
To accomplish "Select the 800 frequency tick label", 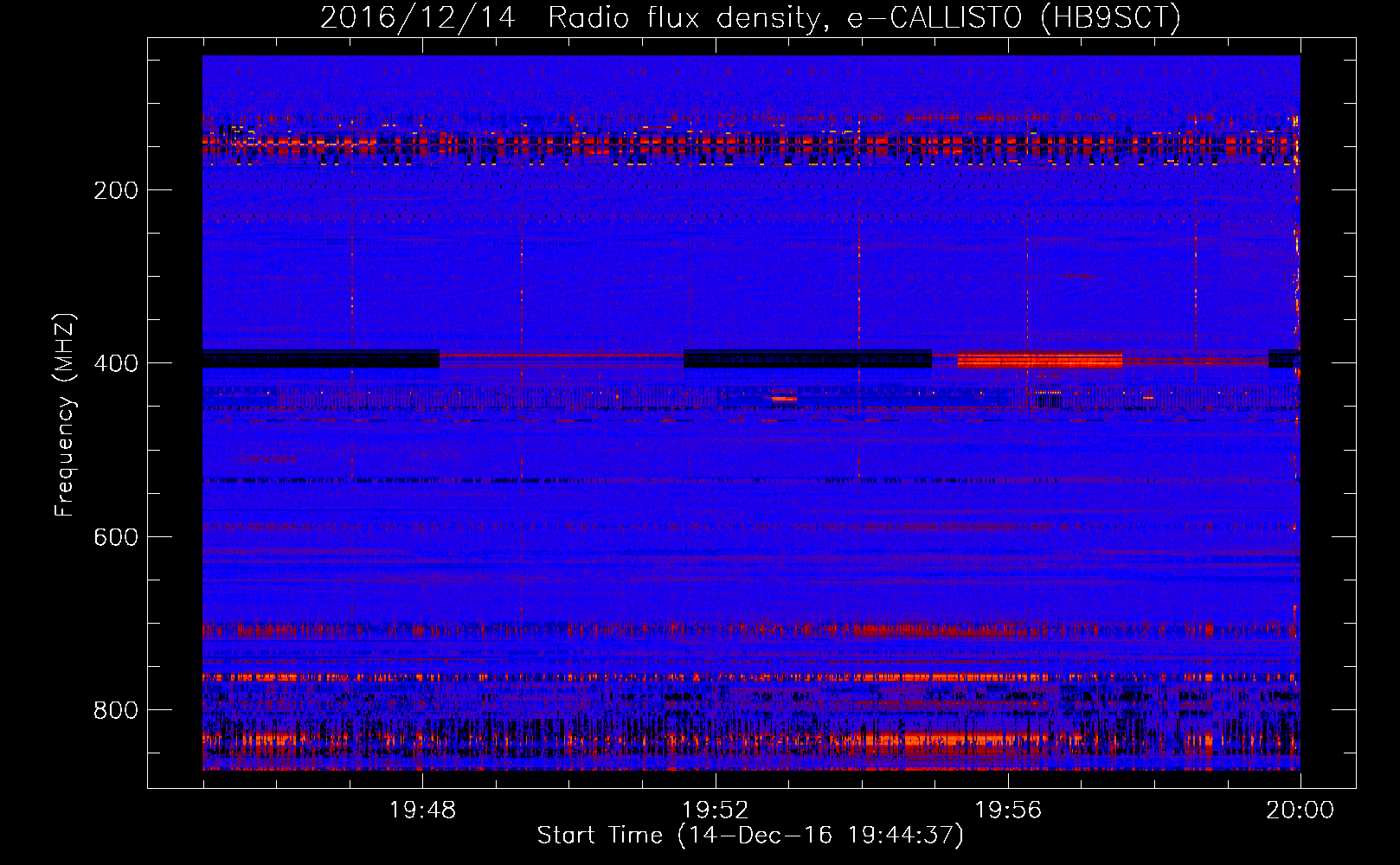I will click(x=116, y=710).
